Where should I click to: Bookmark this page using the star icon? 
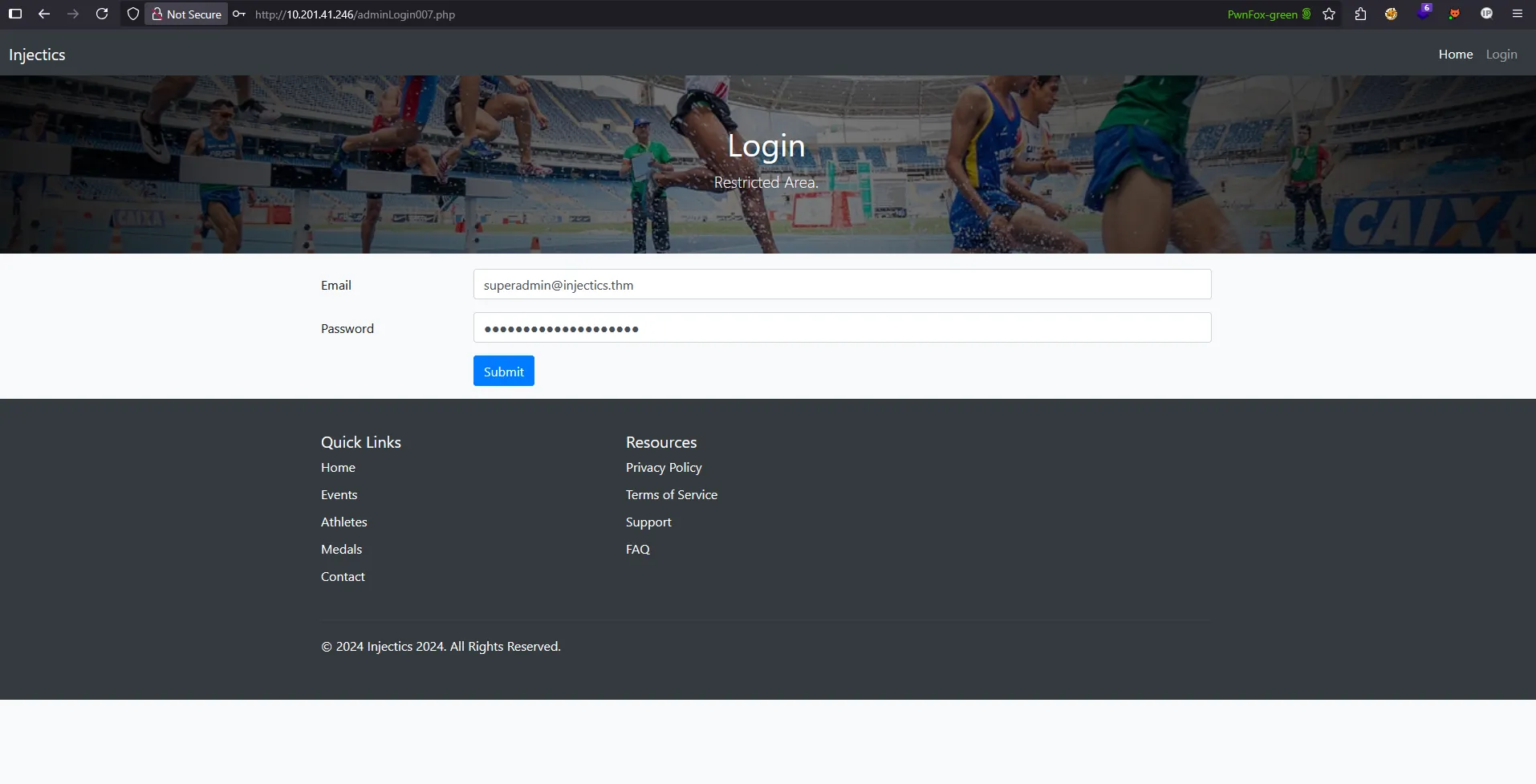click(1328, 14)
